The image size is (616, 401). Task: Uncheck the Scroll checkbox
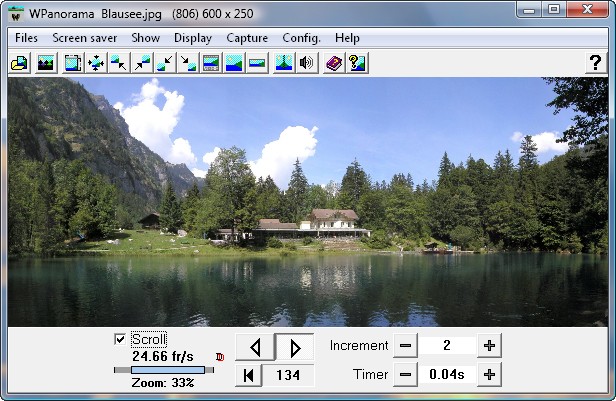pyautogui.click(x=120, y=339)
